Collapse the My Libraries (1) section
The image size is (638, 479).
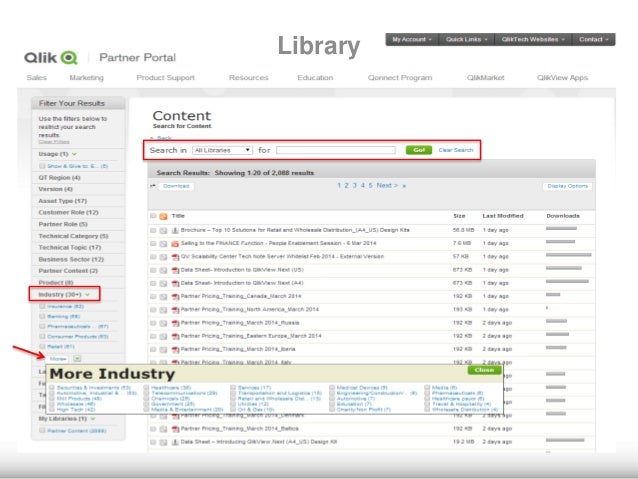click(93, 419)
